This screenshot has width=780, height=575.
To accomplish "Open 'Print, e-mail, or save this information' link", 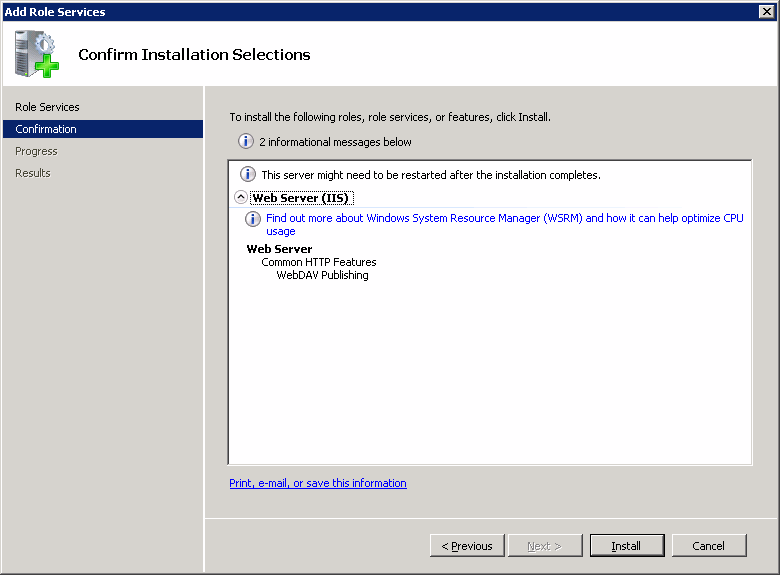I will [318, 483].
